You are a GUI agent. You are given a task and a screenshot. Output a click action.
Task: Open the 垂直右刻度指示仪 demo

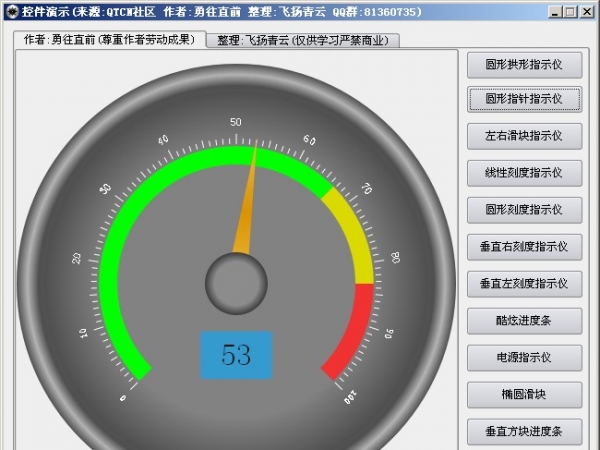pos(524,246)
